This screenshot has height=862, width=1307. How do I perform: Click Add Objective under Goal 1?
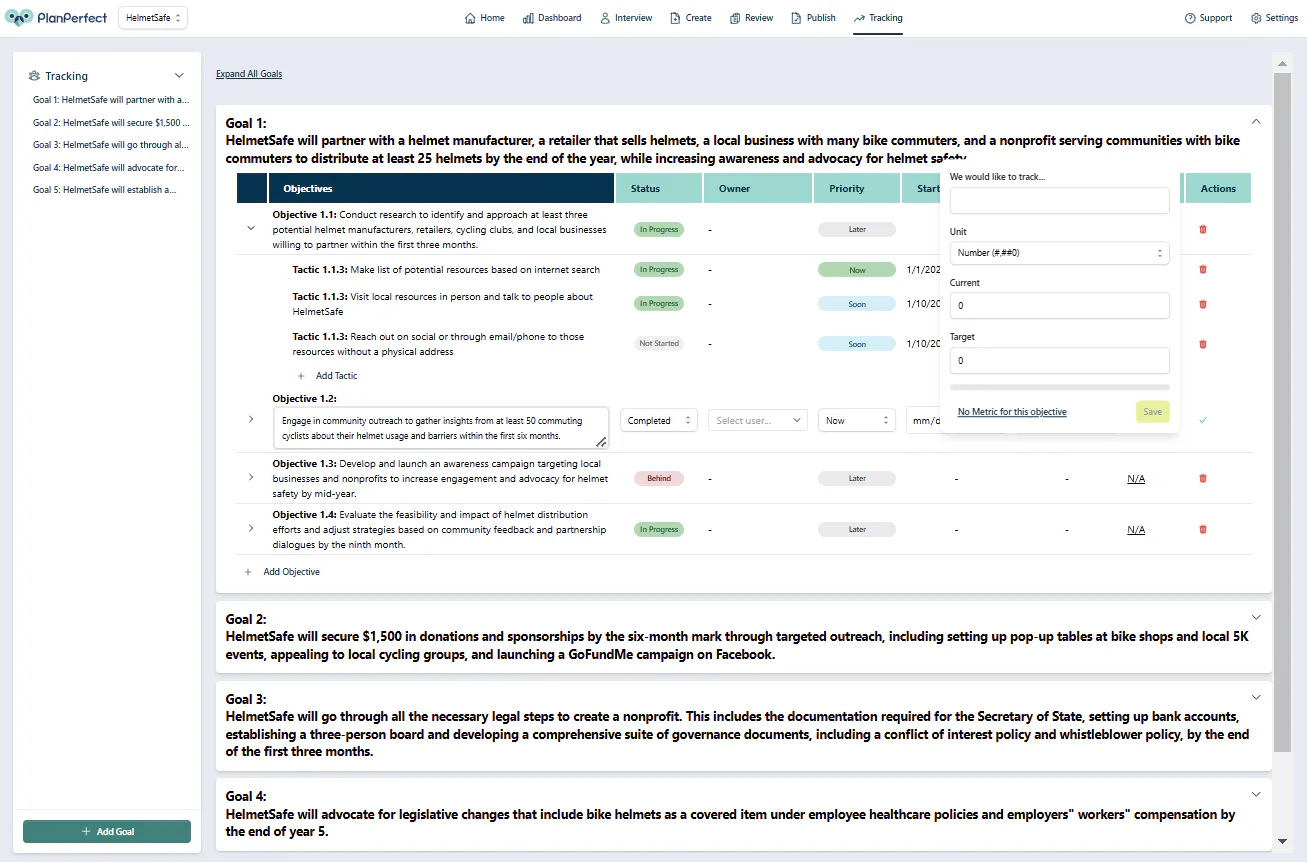(282, 572)
